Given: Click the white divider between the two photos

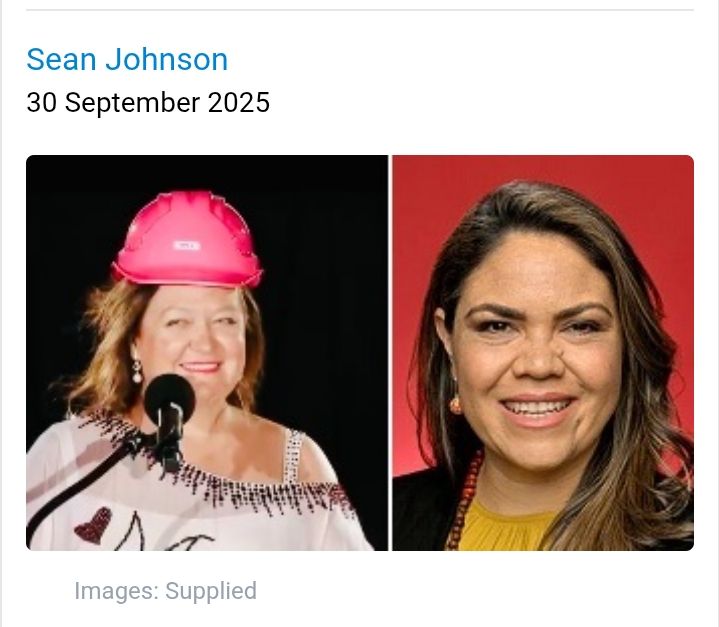Looking at the screenshot, I should [390, 353].
